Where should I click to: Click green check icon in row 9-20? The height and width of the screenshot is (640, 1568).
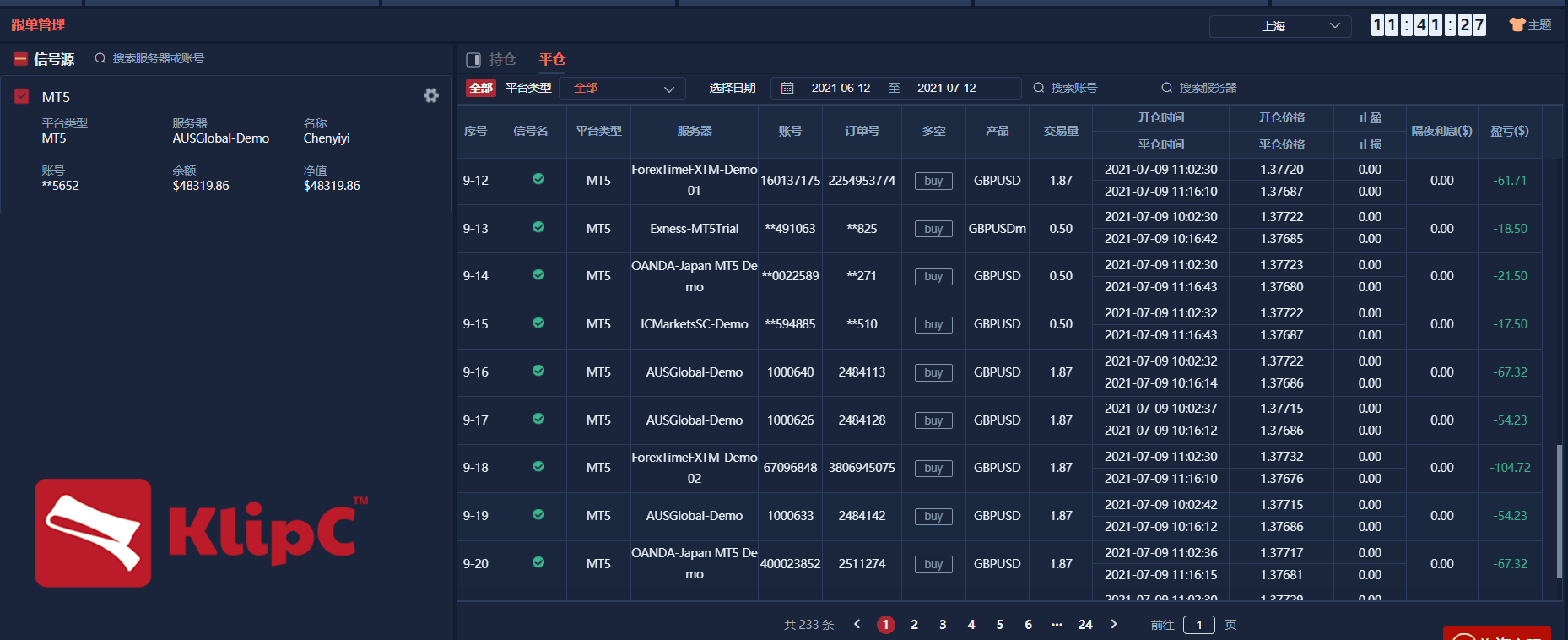coord(538,562)
